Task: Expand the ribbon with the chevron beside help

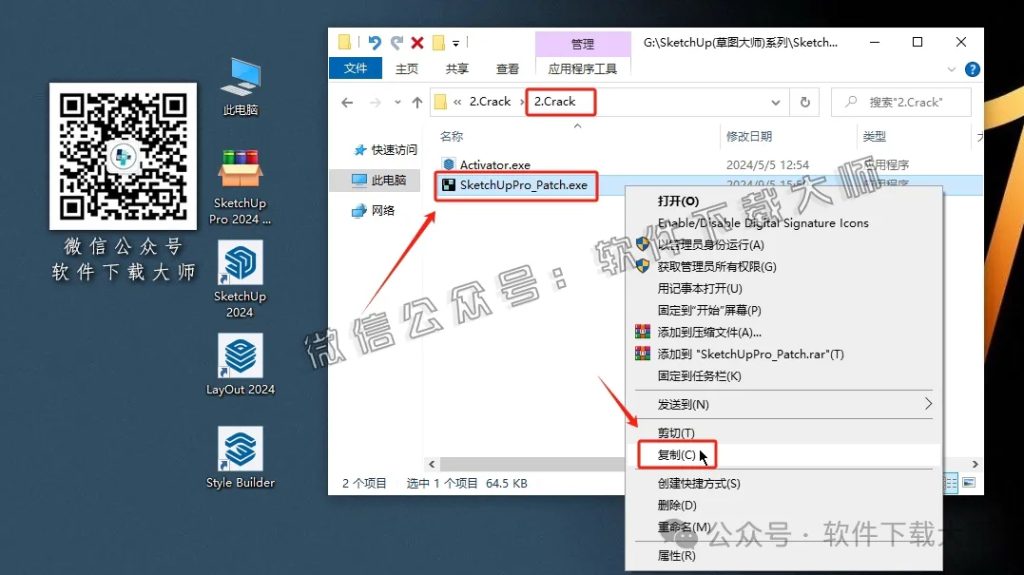Action: 951,69
